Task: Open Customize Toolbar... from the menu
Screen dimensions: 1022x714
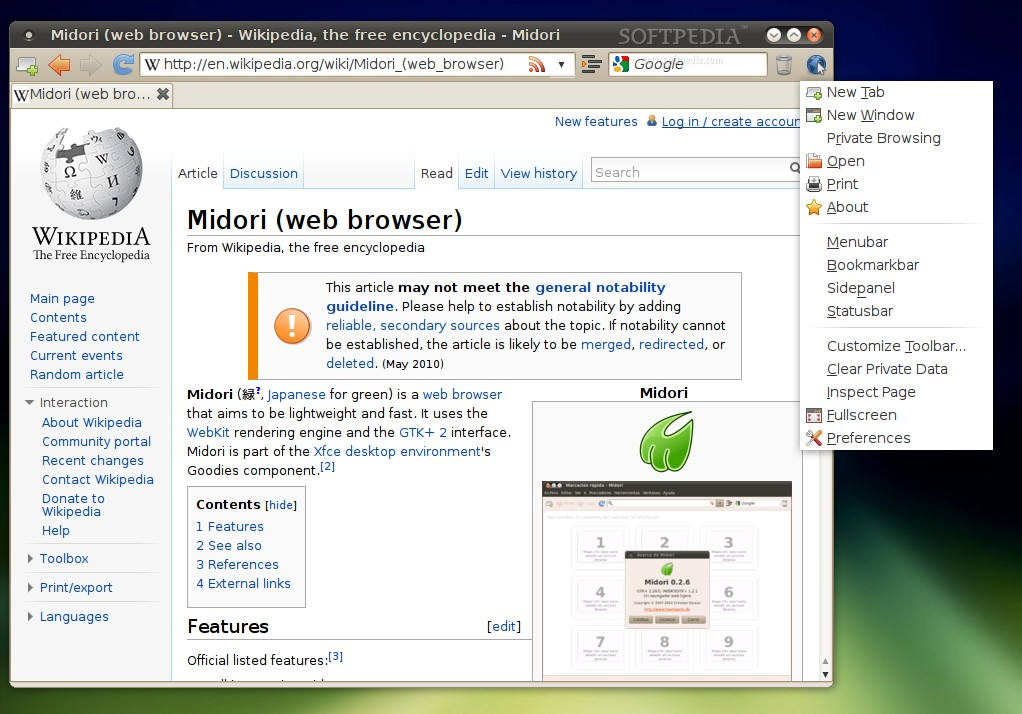Action: [x=896, y=346]
